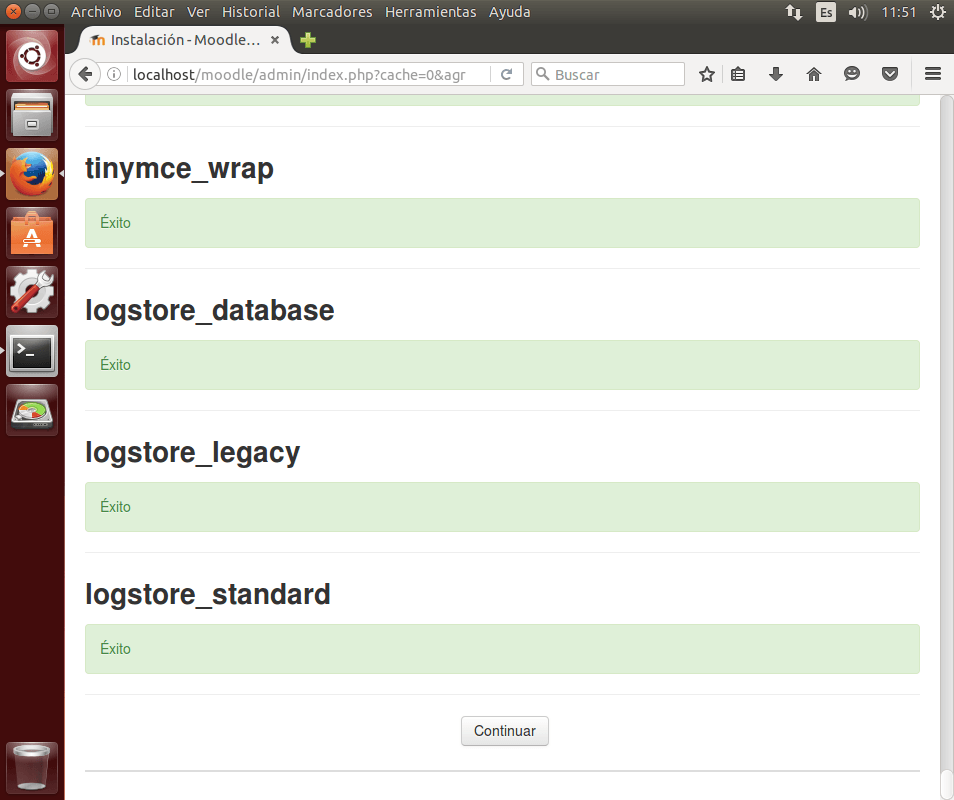Close the Instalación - Moodle tab
The width and height of the screenshot is (954, 800).
[275, 40]
